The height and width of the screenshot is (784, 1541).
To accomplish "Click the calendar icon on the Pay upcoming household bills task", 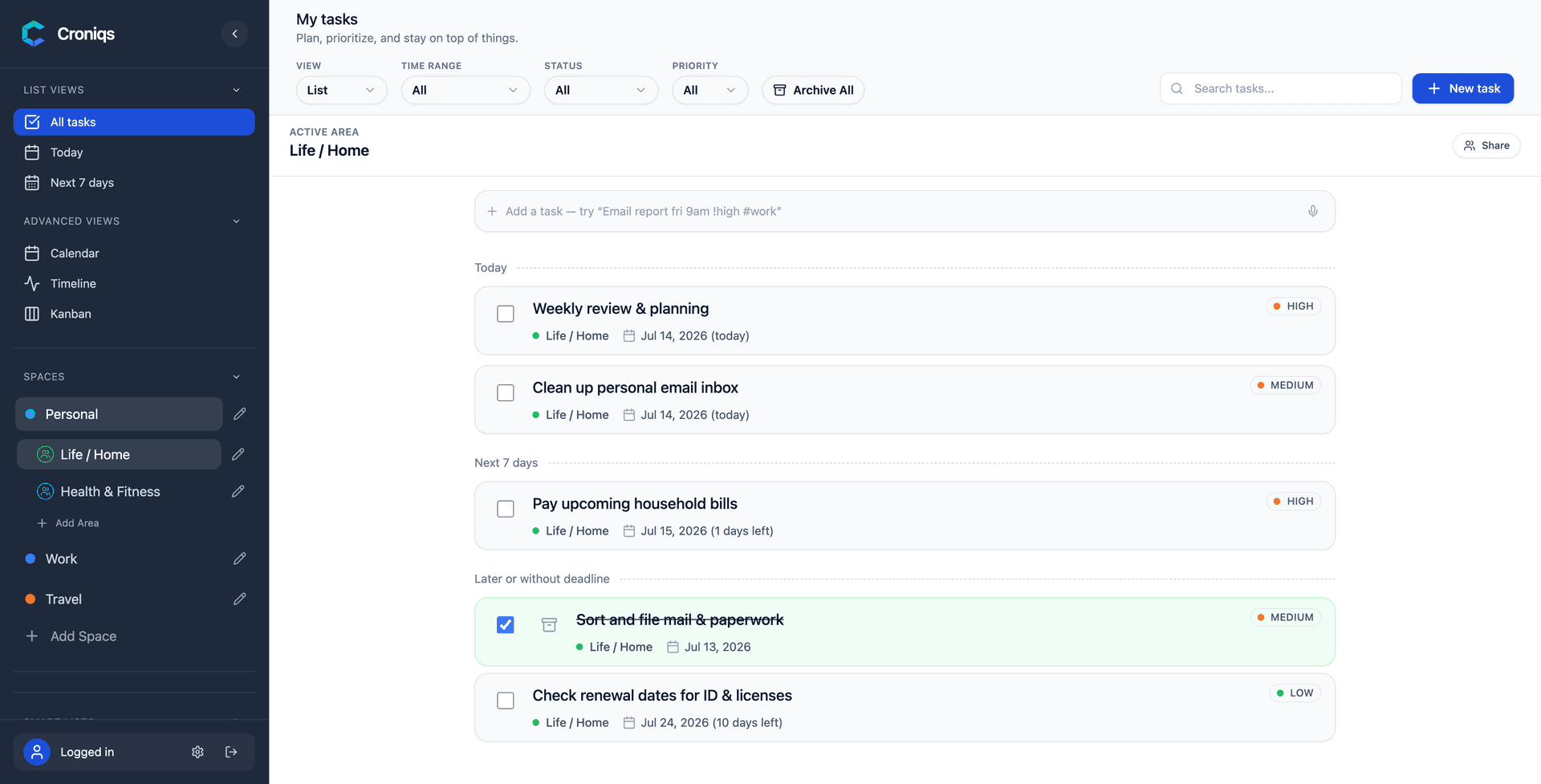I will [x=629, y=531].
